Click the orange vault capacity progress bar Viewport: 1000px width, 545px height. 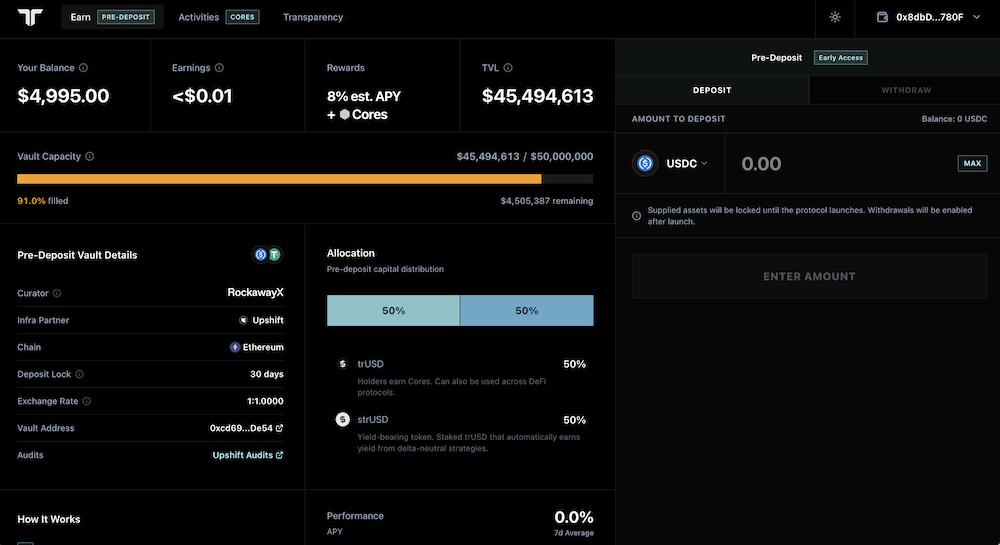(279, 179)
